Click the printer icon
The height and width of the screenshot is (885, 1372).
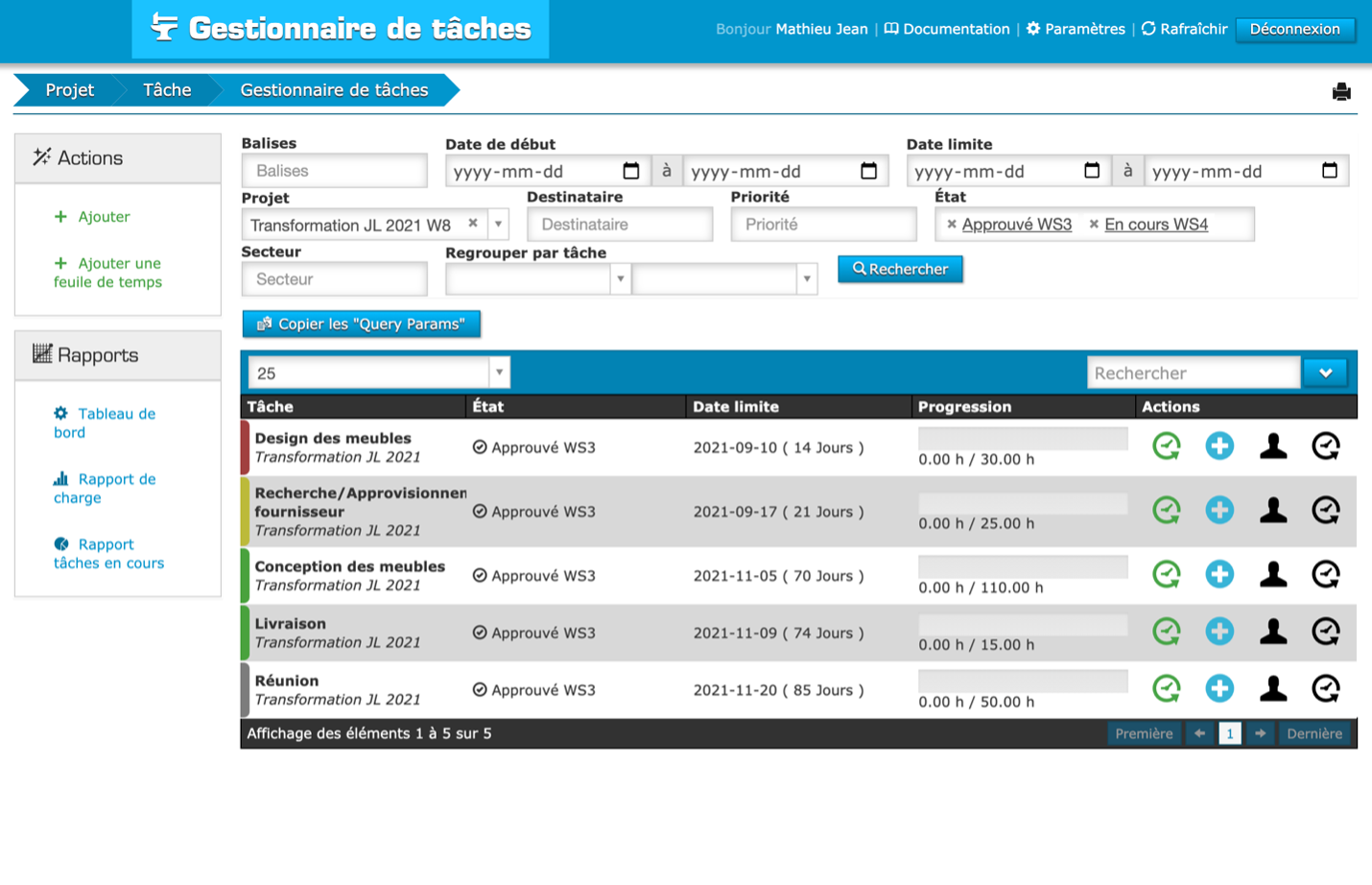click(x=1341, y=92)
